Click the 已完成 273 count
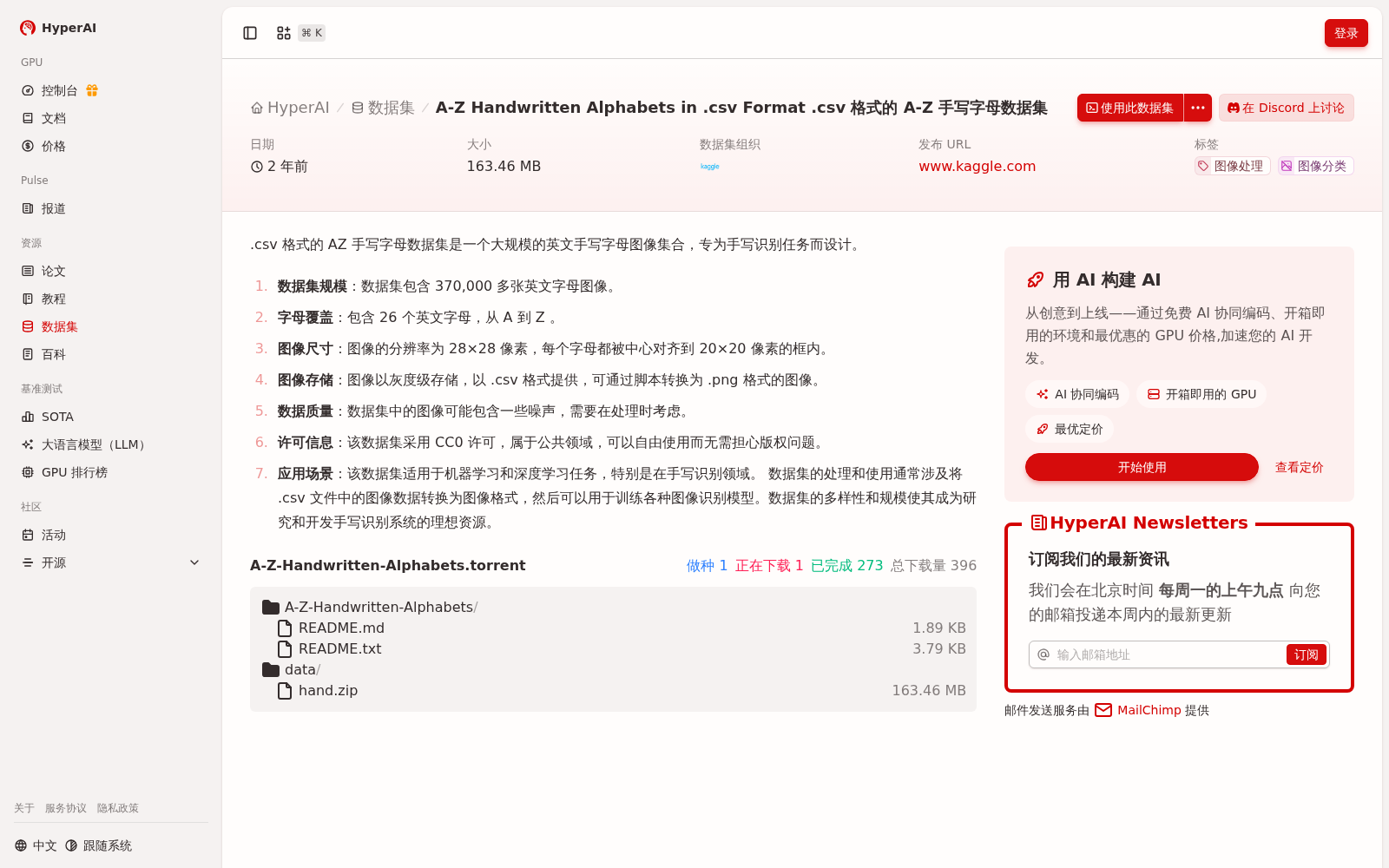The image size is (1389, 868). click(846, 566)
